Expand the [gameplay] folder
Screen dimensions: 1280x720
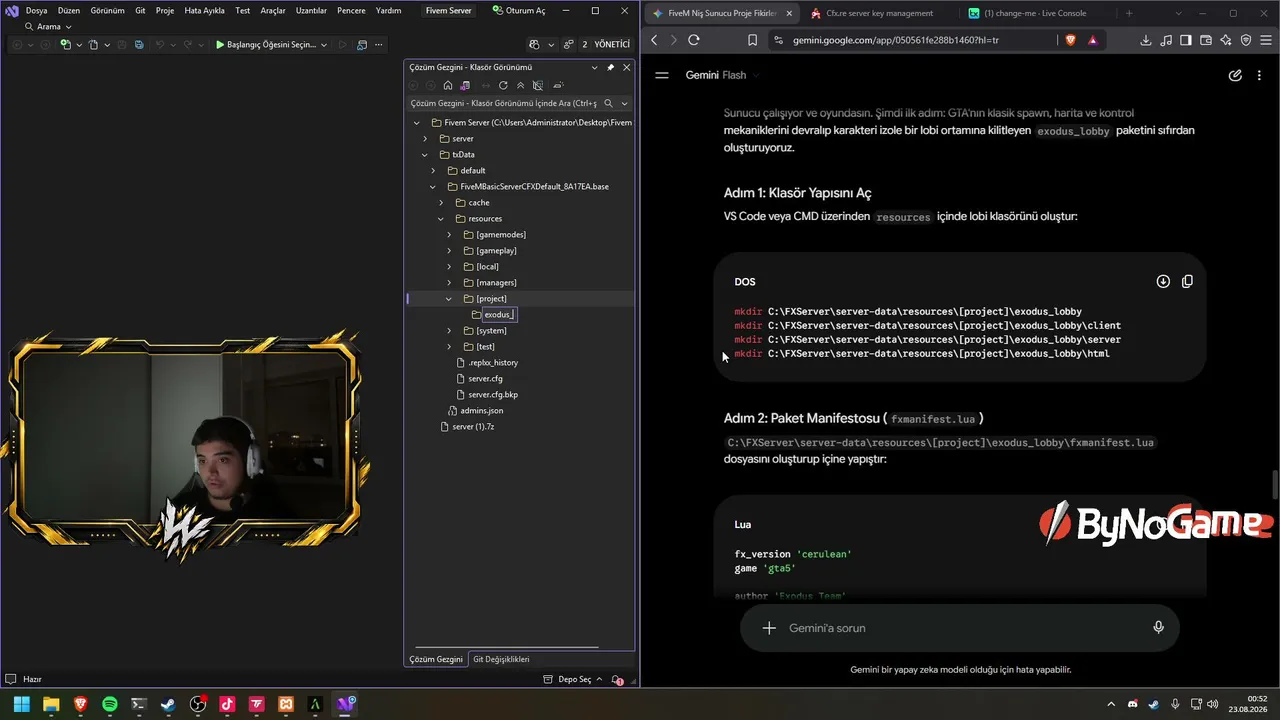click(449, 251)
